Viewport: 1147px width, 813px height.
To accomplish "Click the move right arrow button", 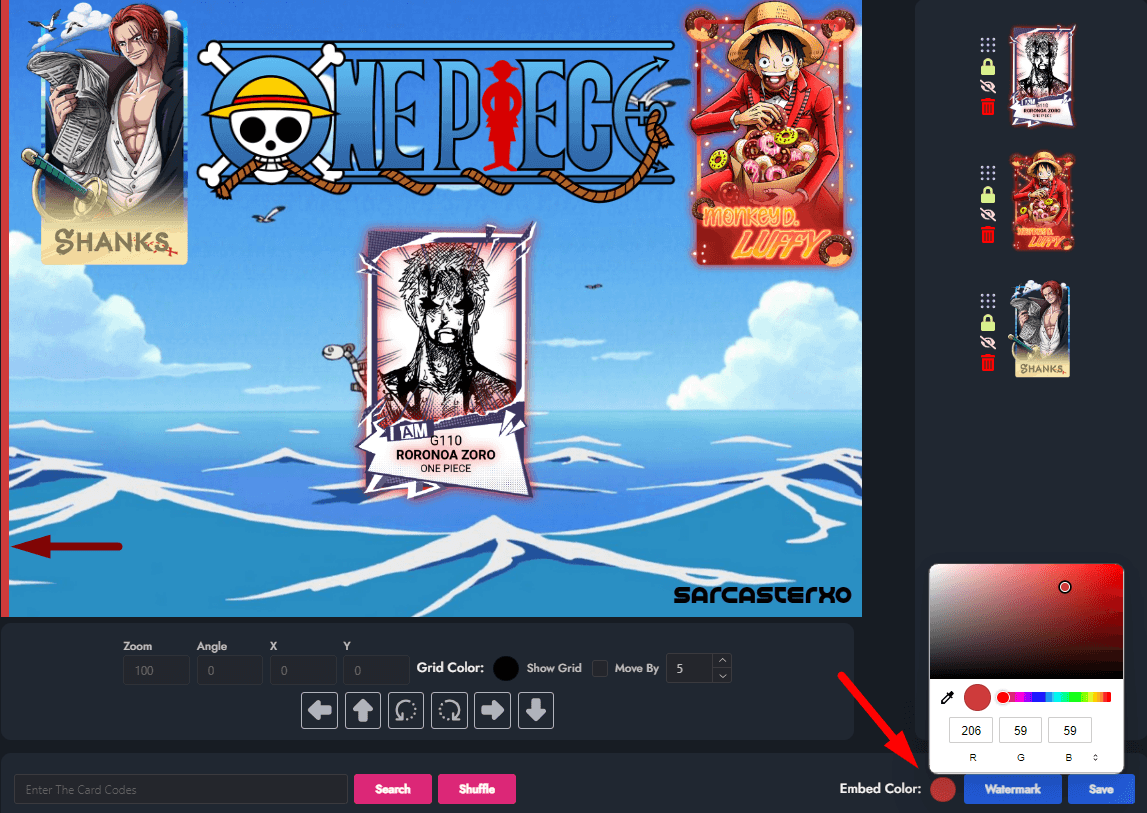I will [492, 710].
